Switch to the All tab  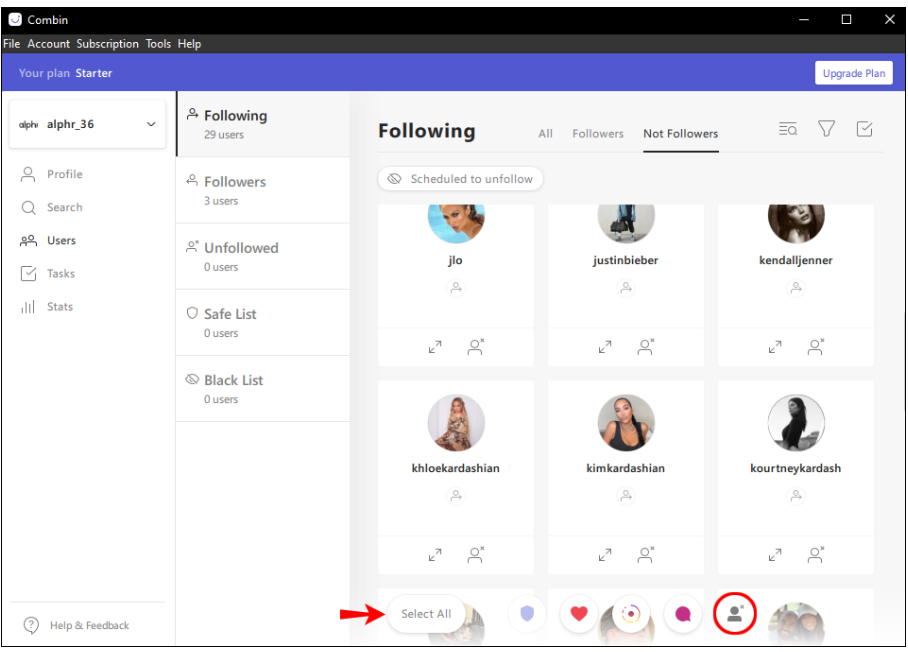[x=545, y=134]
